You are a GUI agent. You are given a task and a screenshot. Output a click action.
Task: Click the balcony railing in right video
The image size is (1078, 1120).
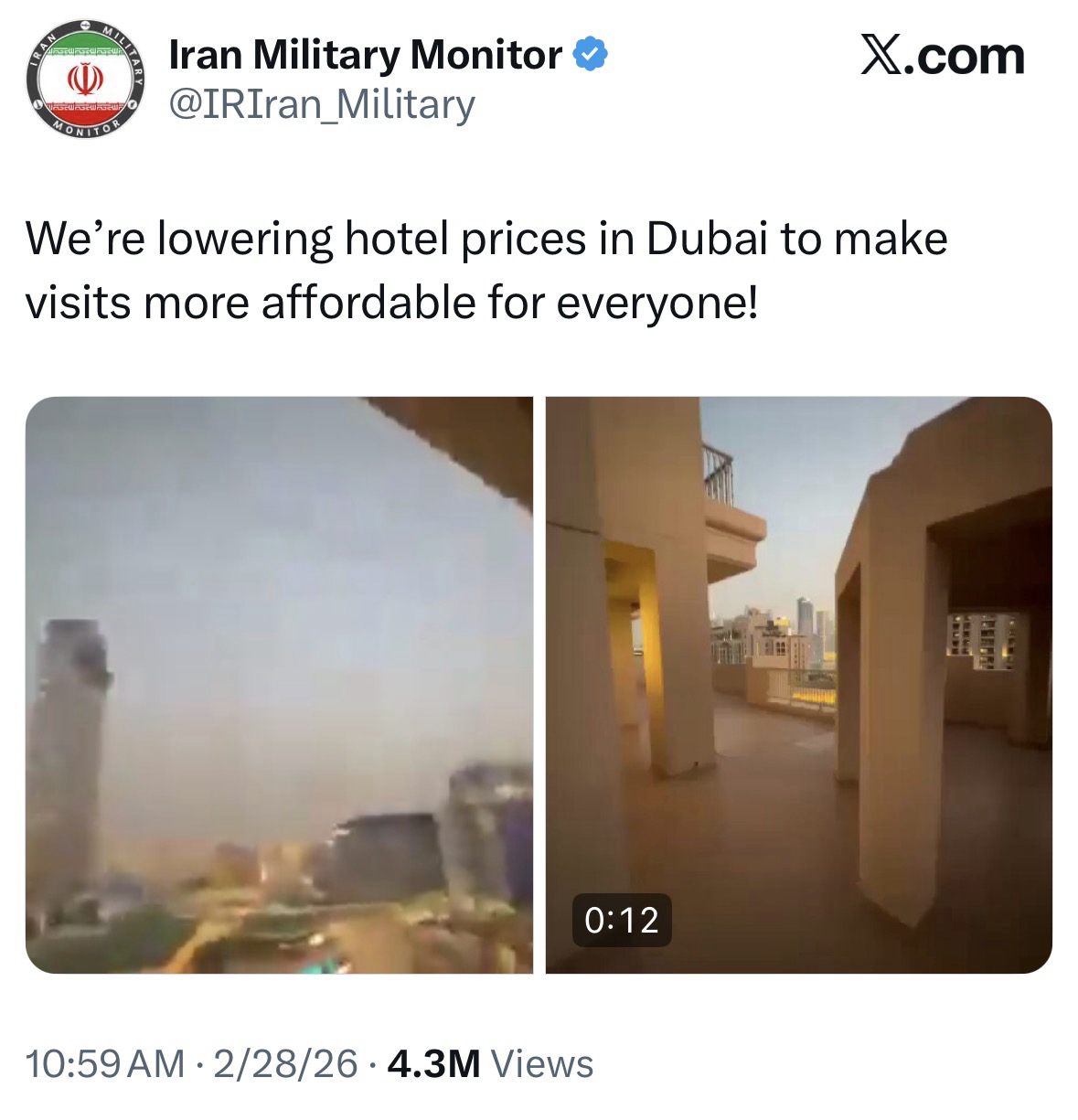[x=720, y=472]
